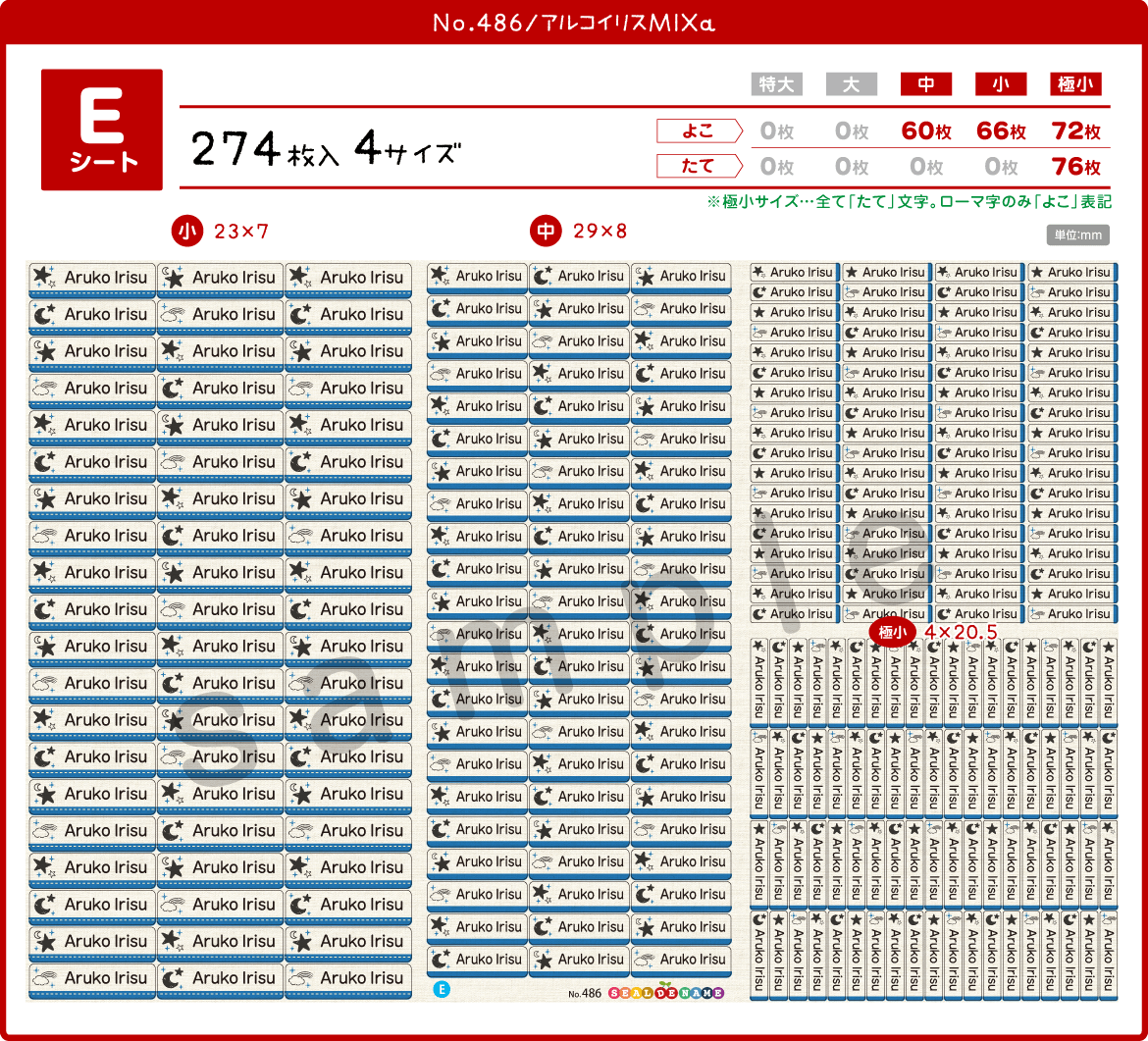
Task: Click the red 極小 header above 72枚
Action: coord(1075,84)
